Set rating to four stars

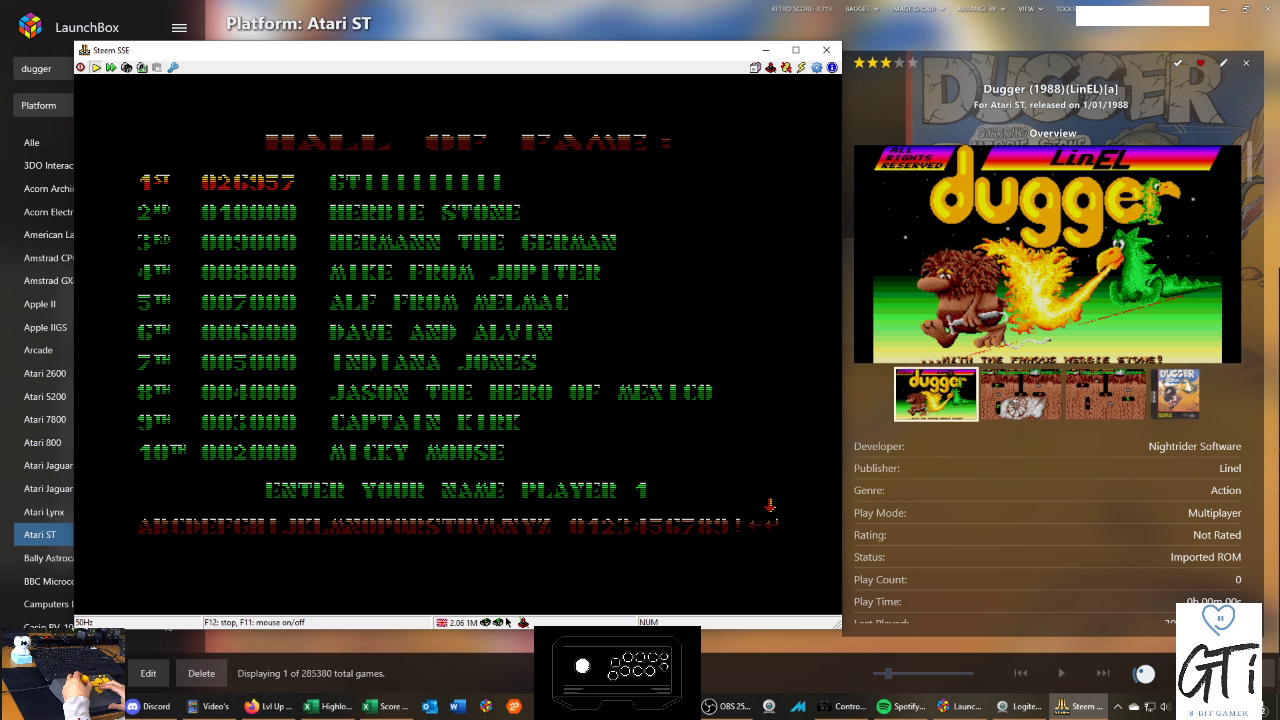point(898,63)
